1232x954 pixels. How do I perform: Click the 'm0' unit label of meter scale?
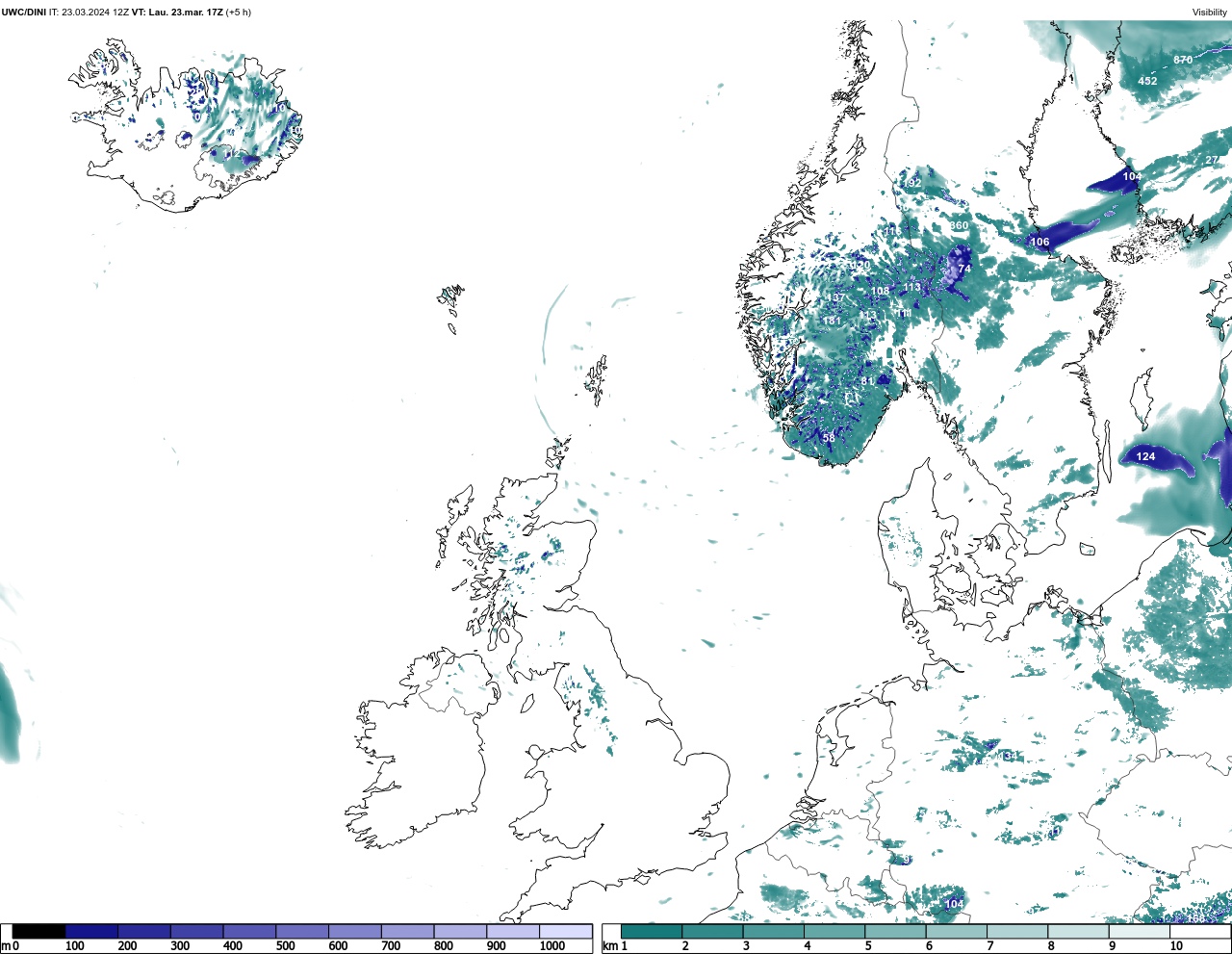10,946
